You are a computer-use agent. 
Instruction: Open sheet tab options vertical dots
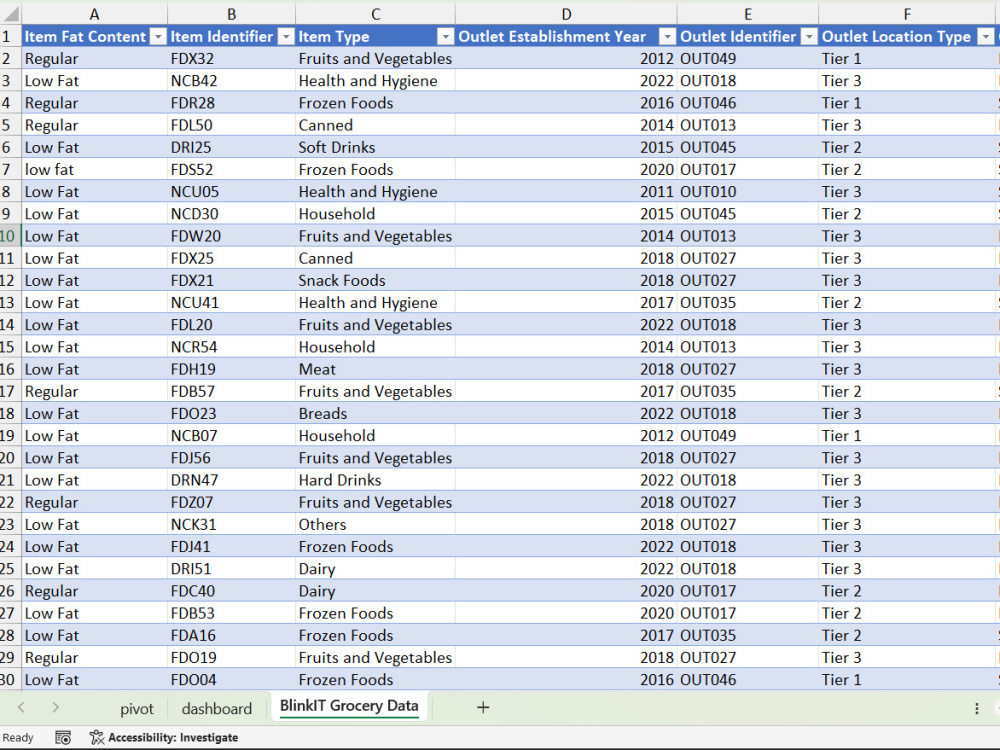(x=976, y=709)
